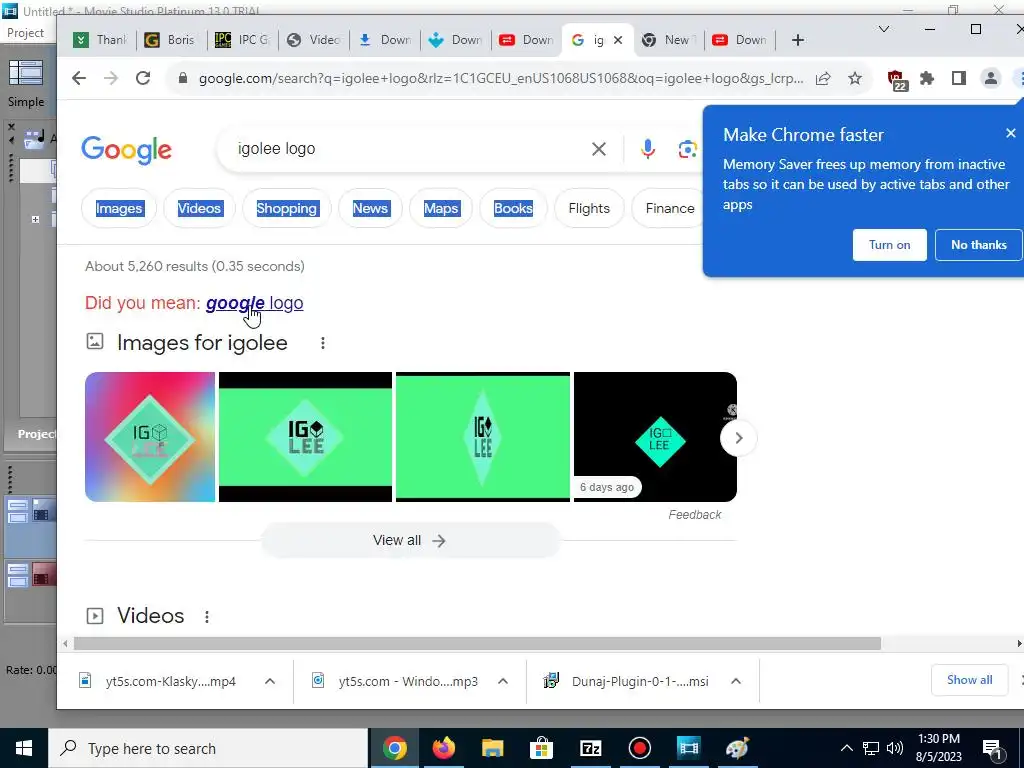The image size is (1024, 768).
Task: Switch to the IPC G tab
Action: tap(243, 40)
